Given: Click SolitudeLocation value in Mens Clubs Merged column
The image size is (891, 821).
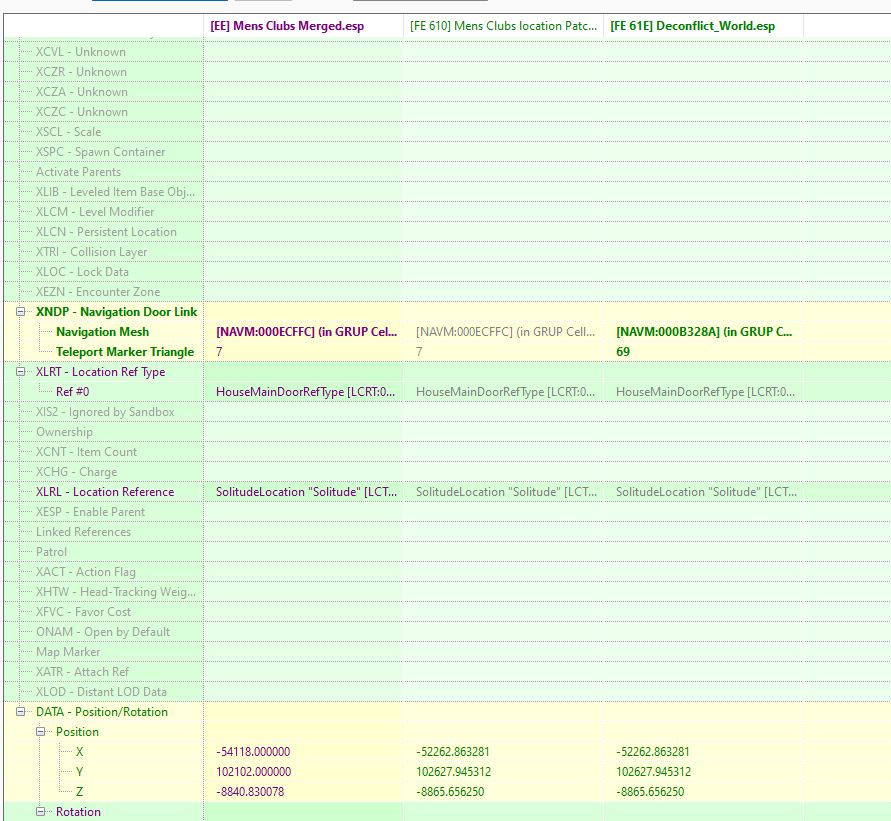Looking at the screenshot, I should tap(306, 492).
